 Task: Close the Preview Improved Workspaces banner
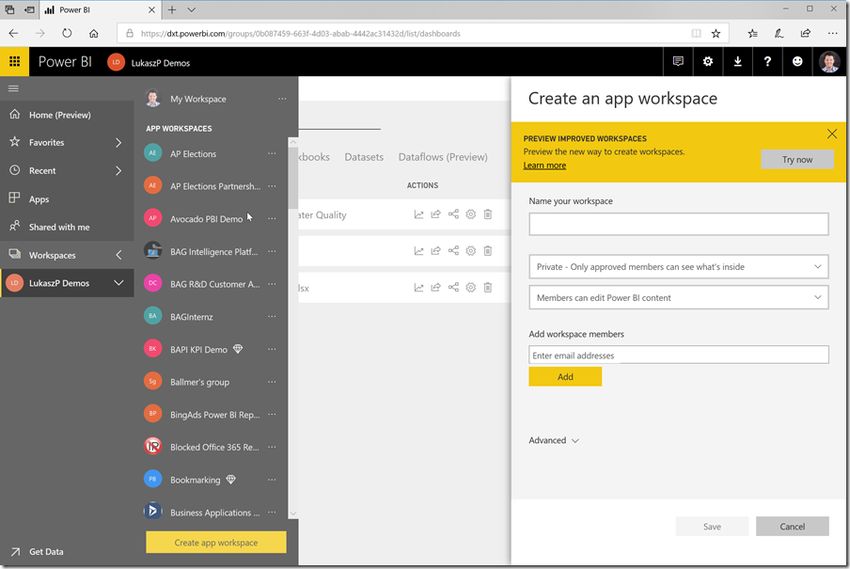pyautogui.click(x=832, y=134)
